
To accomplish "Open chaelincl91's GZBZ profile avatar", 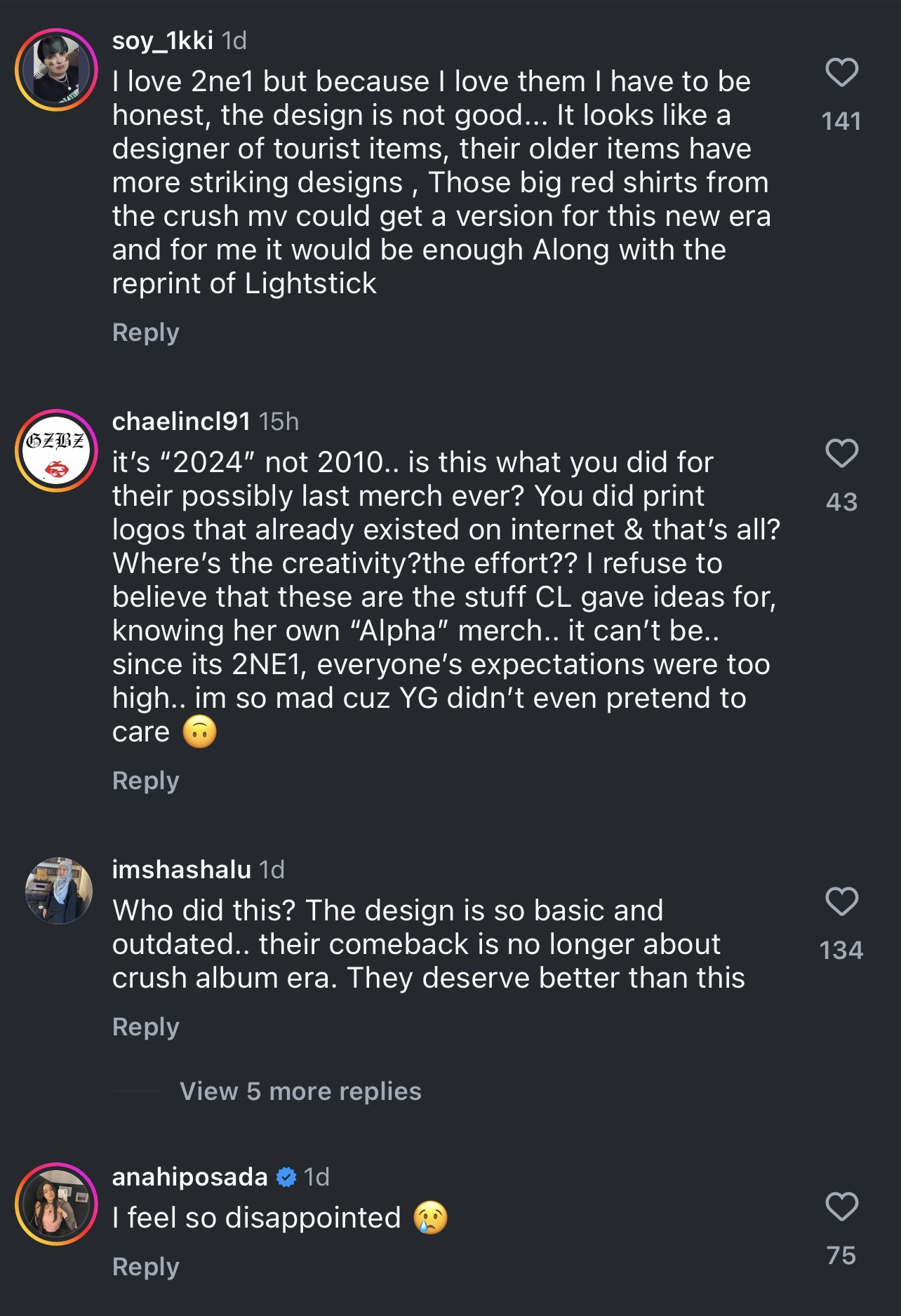I will click(56, 450).
